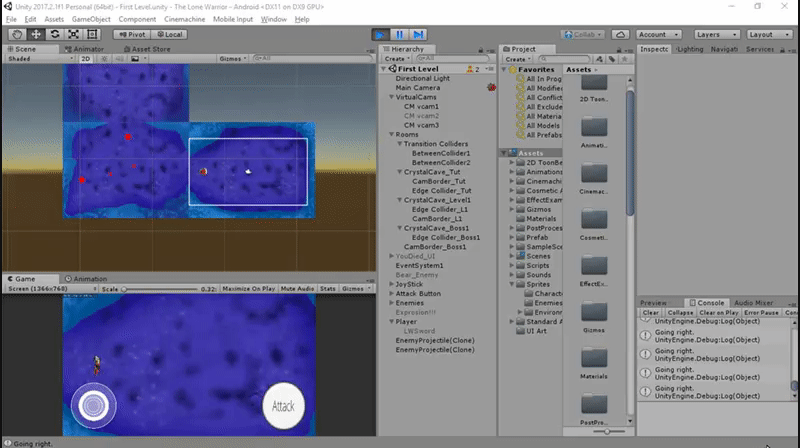Select the Hand tool in the toolbar

17,34
